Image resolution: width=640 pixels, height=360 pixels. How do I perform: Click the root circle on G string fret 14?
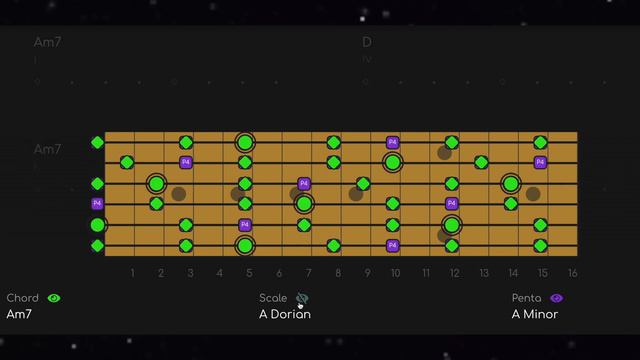click(x=511, y=184)
